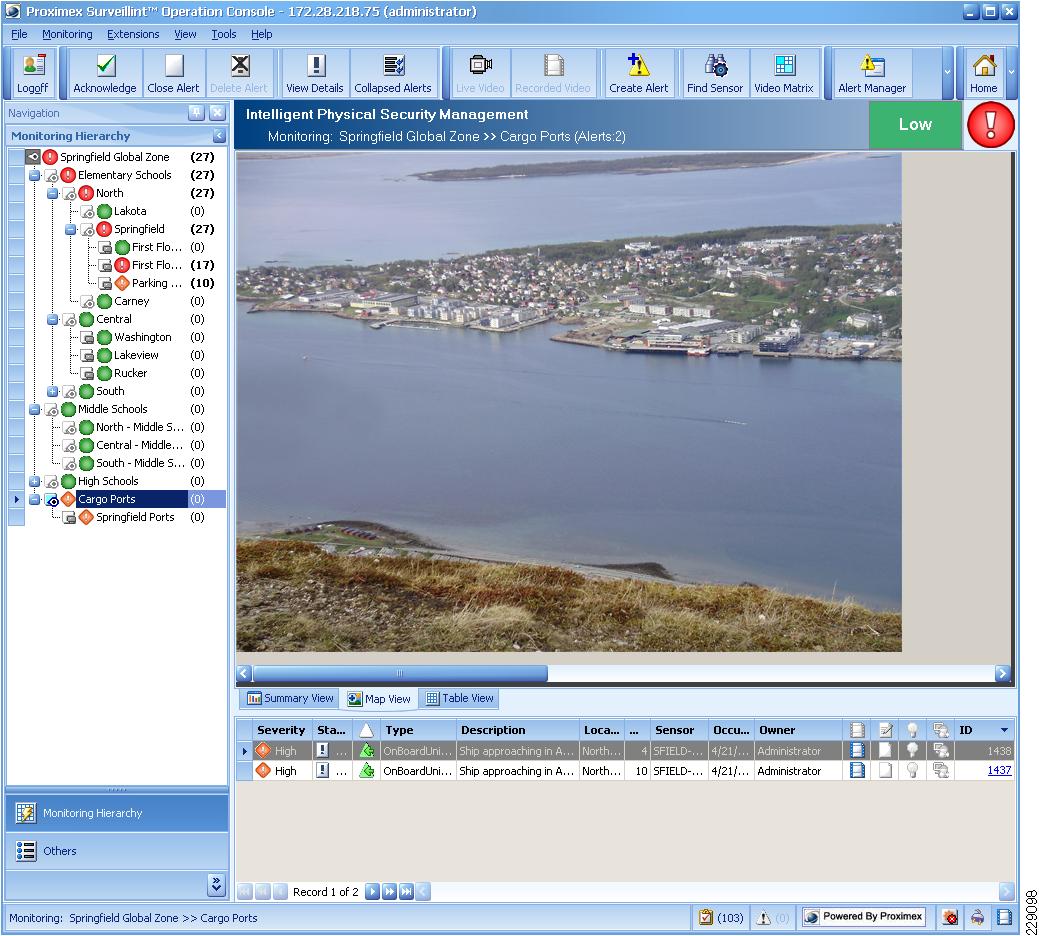Open the Monitoring Hierarchy panel button
The image size is (1039, 936).
117,813
